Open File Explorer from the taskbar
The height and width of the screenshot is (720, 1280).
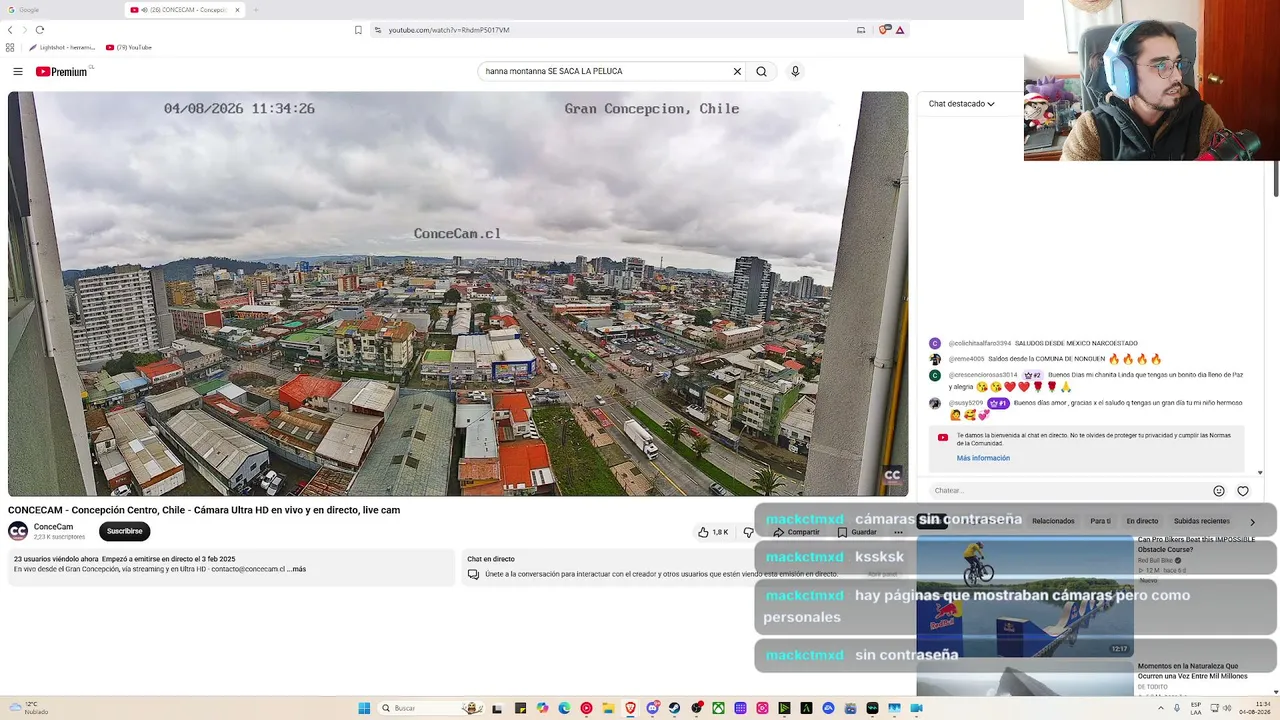coord(608,708)
